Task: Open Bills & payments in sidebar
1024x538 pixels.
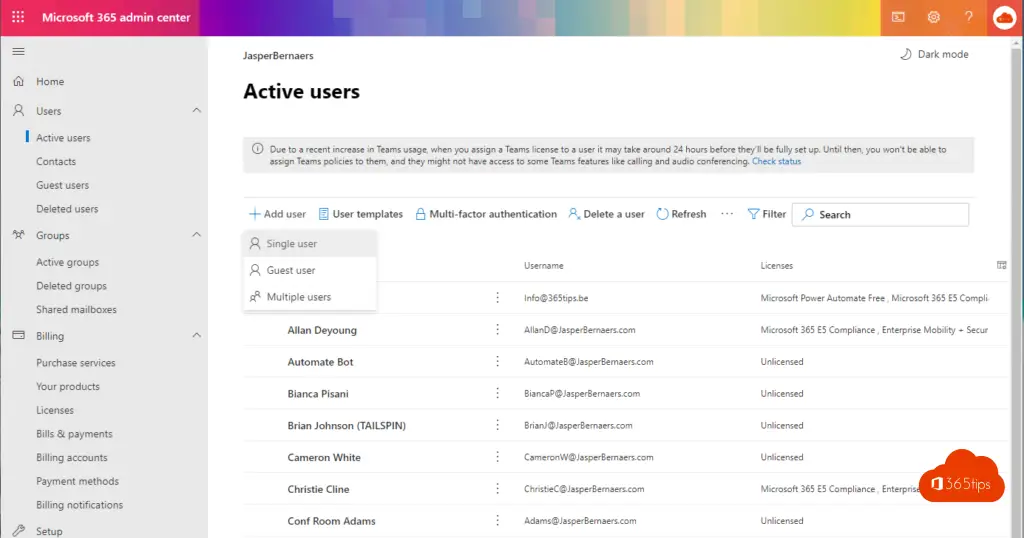Action: (74, 434)
